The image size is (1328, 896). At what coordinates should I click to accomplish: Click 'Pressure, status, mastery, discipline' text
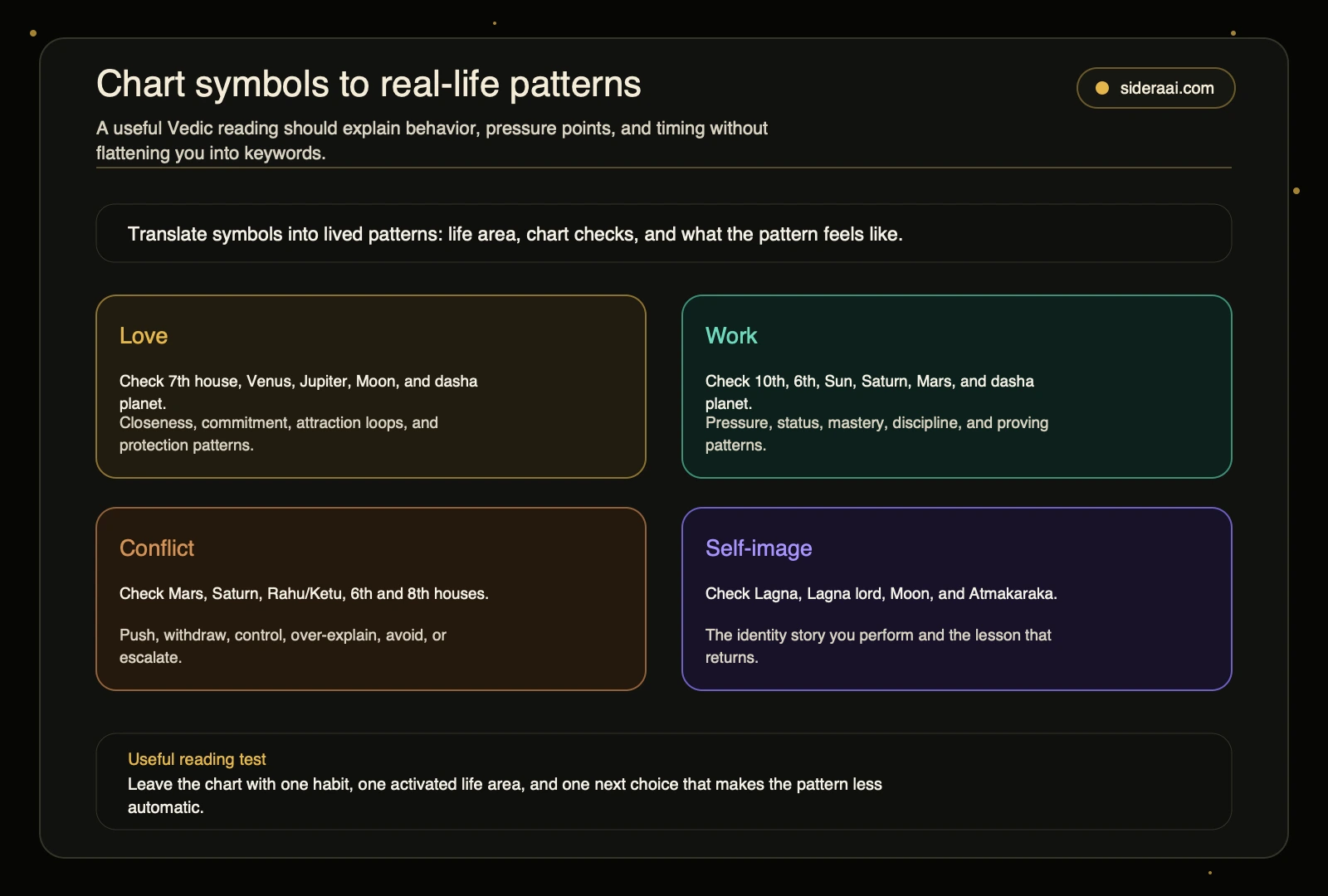coord(876,434)
